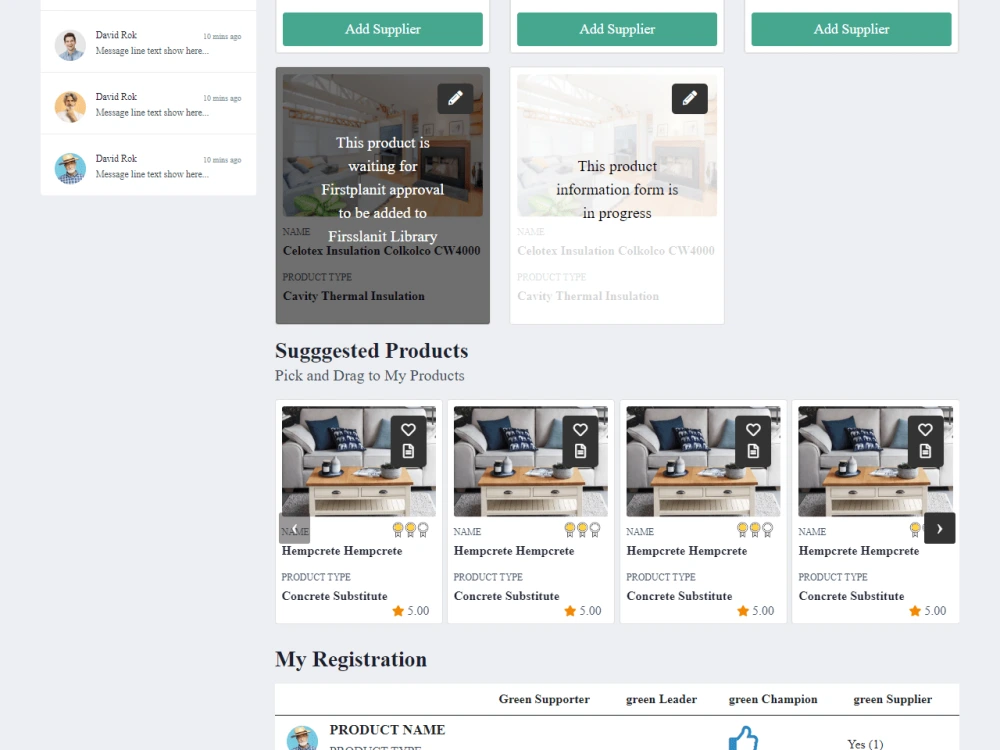
Task: Click the middle Add Supplier button
Action: [x=617, y=29]
